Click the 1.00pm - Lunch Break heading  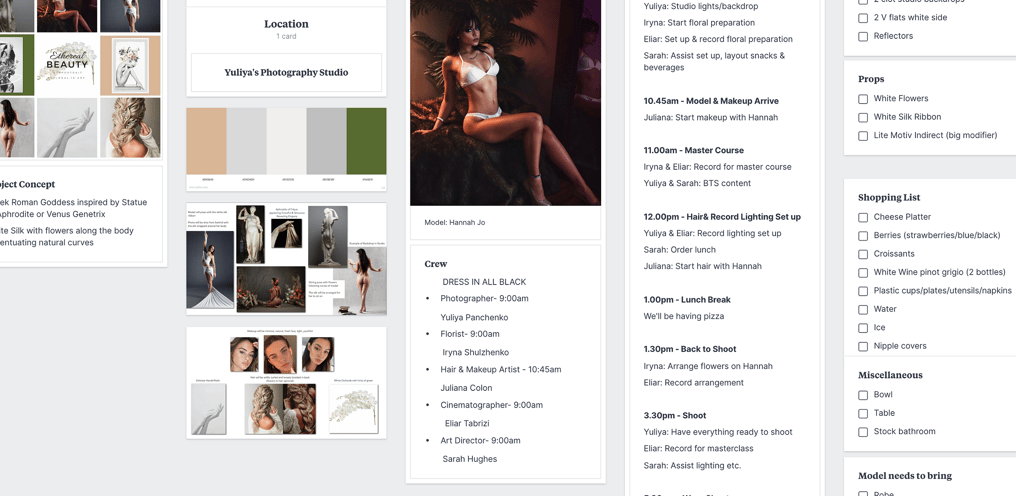pos(687,300)
